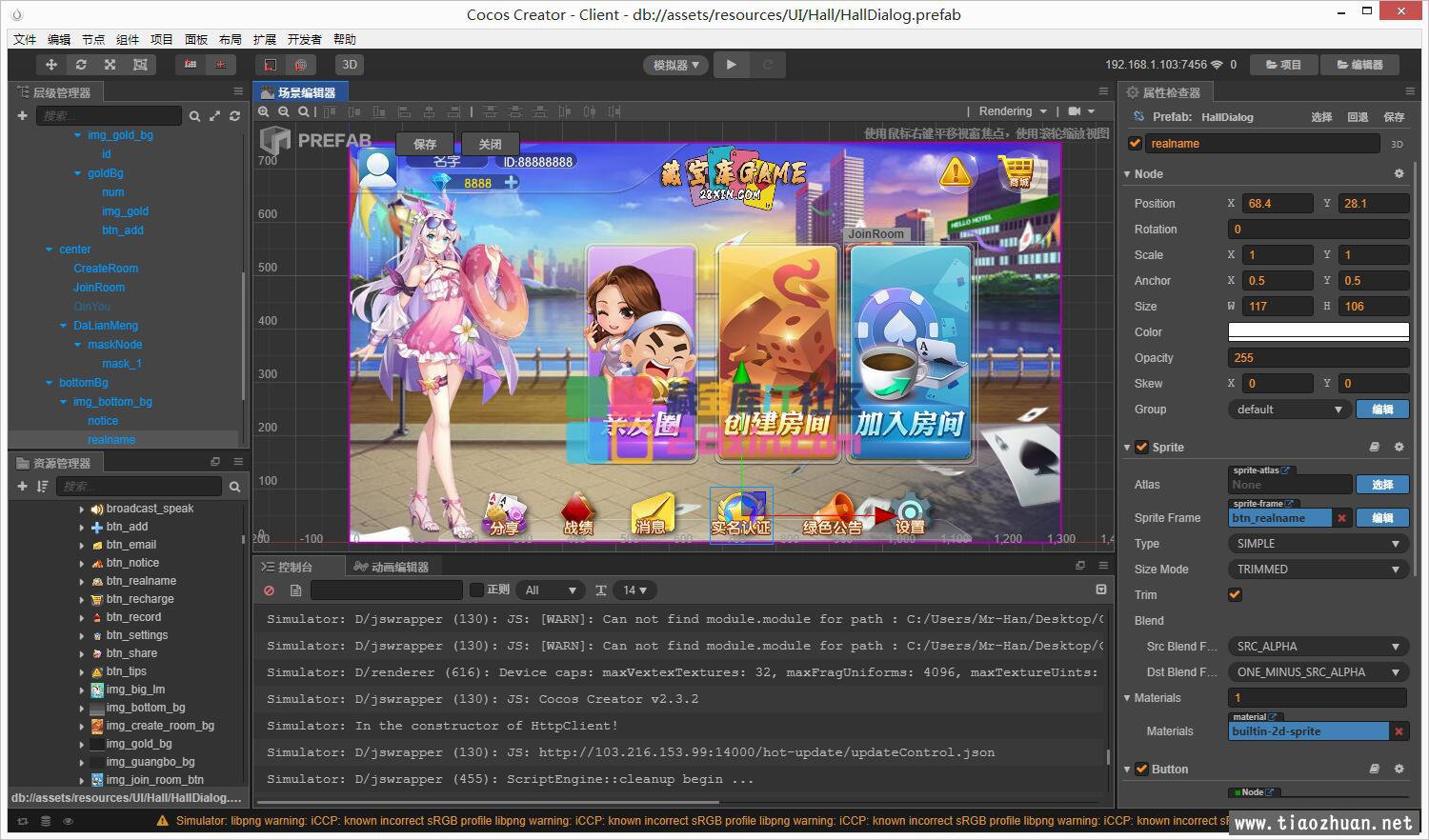Screen dimensions: 1429x840
Task: Reset zoom in the scene editor
Action: point(304,111)
